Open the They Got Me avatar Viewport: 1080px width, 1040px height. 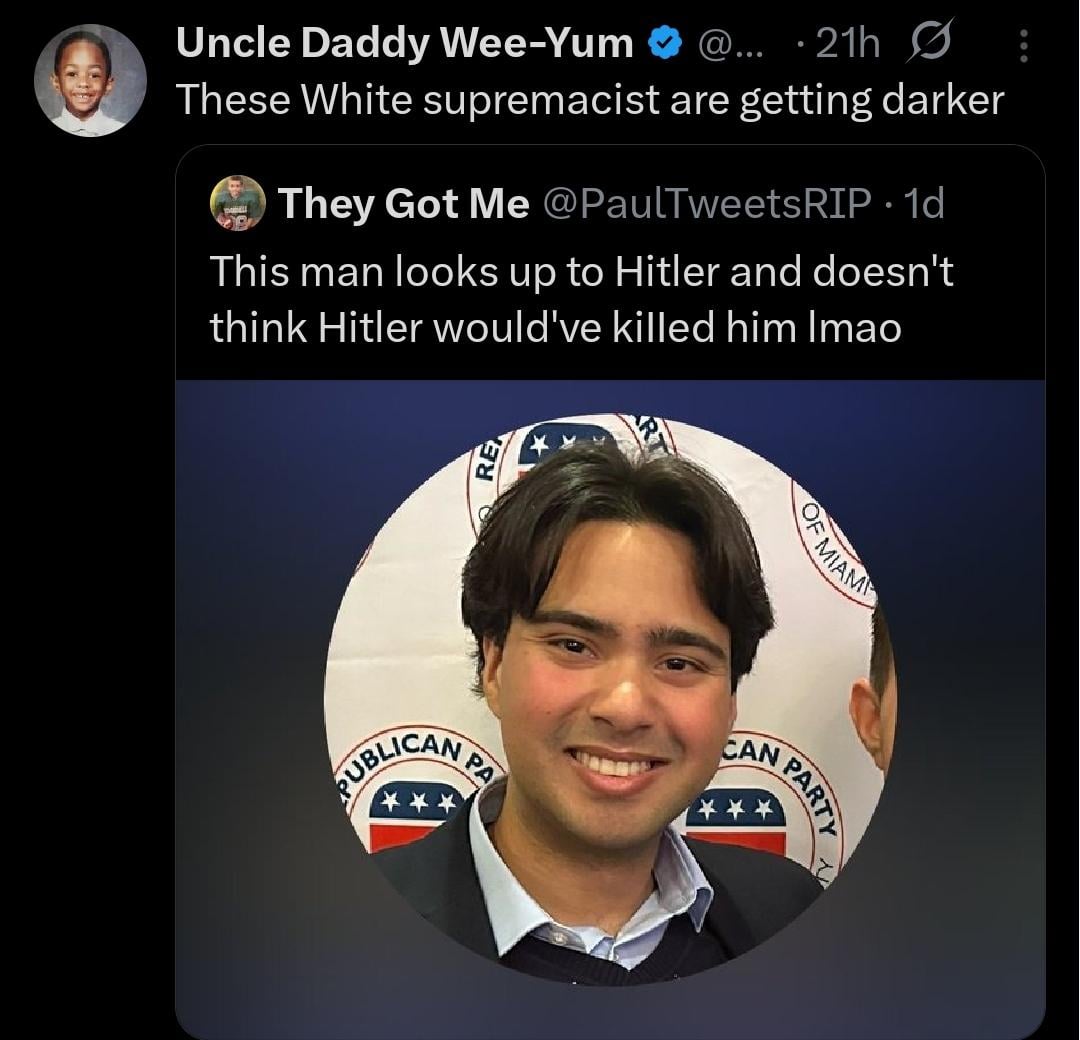(x=238, y=203)
